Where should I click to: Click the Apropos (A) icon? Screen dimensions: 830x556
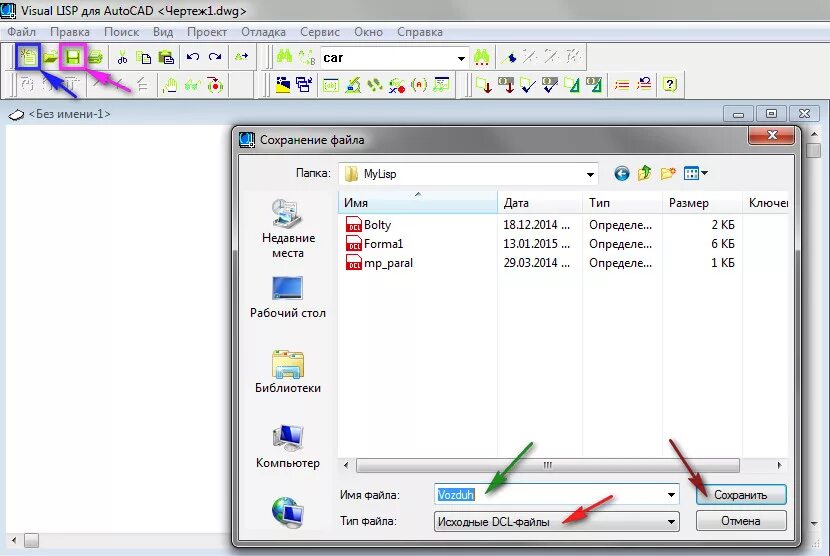419,85
